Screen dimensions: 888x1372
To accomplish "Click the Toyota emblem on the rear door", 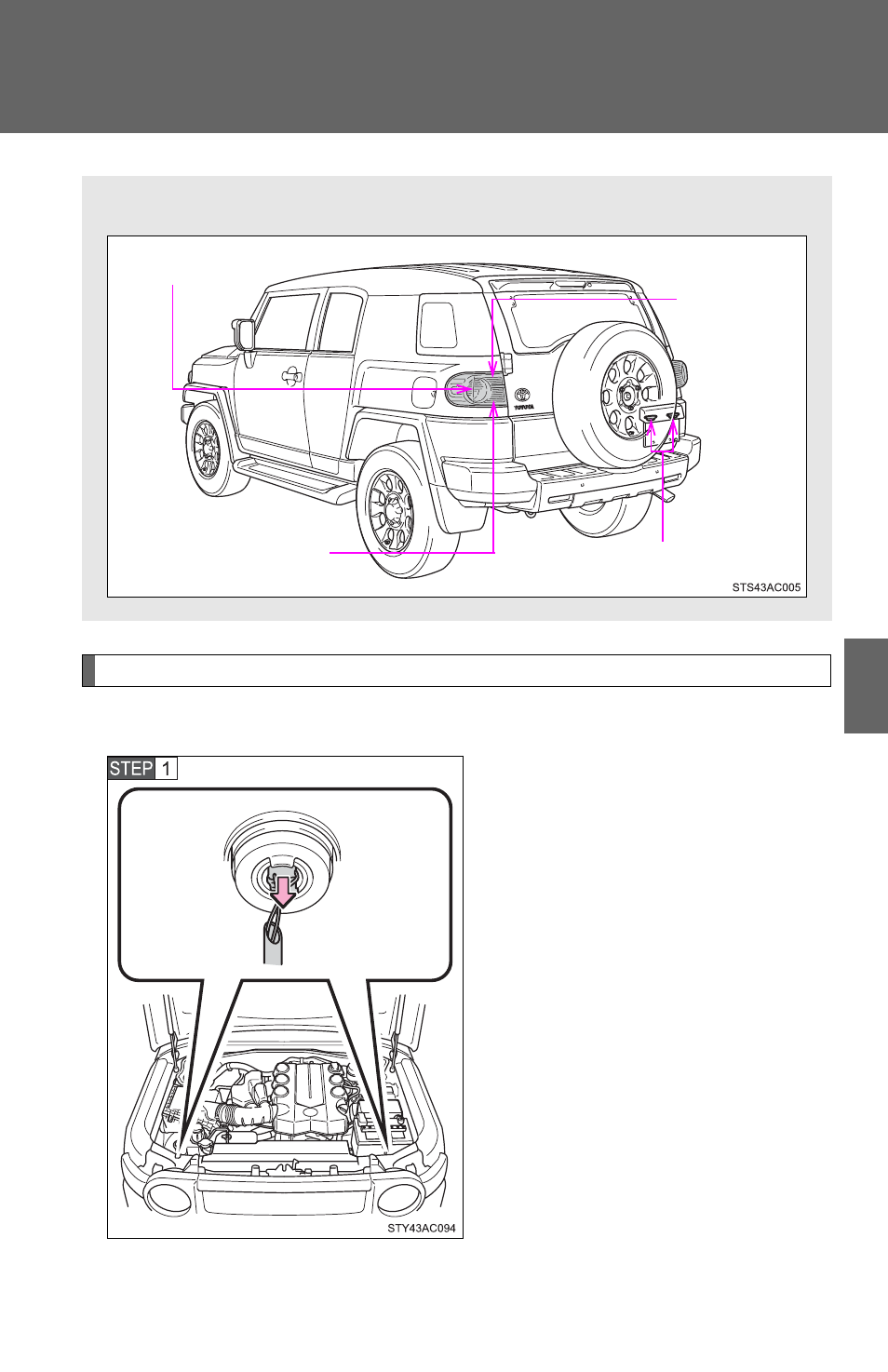I will pyautogui.click(x=522, y=395).
